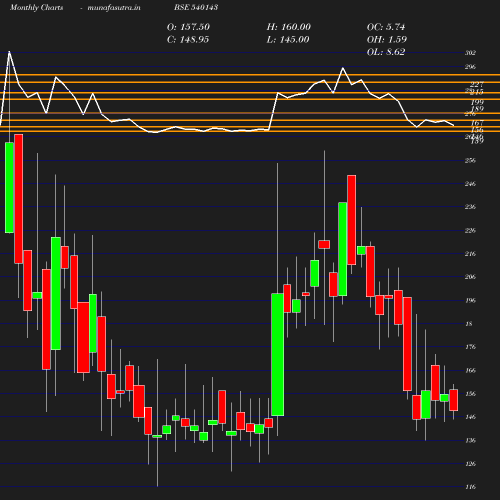500x500 pixels.
Task: Click the tall green candle rising from 146
Action: click(x=278, y=355)
